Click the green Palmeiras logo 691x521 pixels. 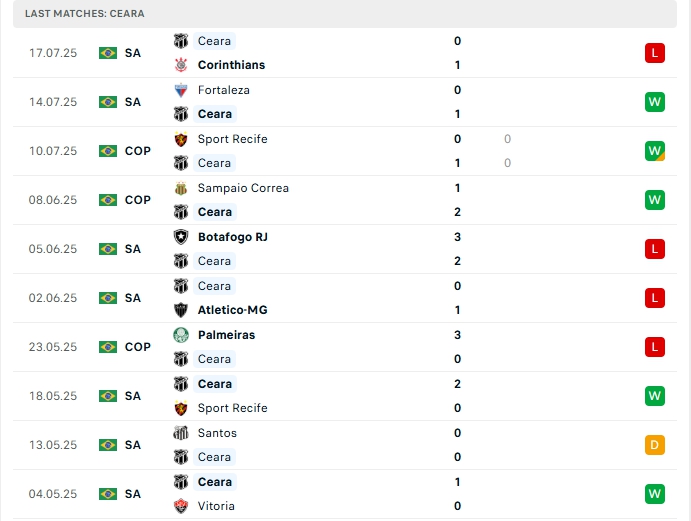[181, 335]
